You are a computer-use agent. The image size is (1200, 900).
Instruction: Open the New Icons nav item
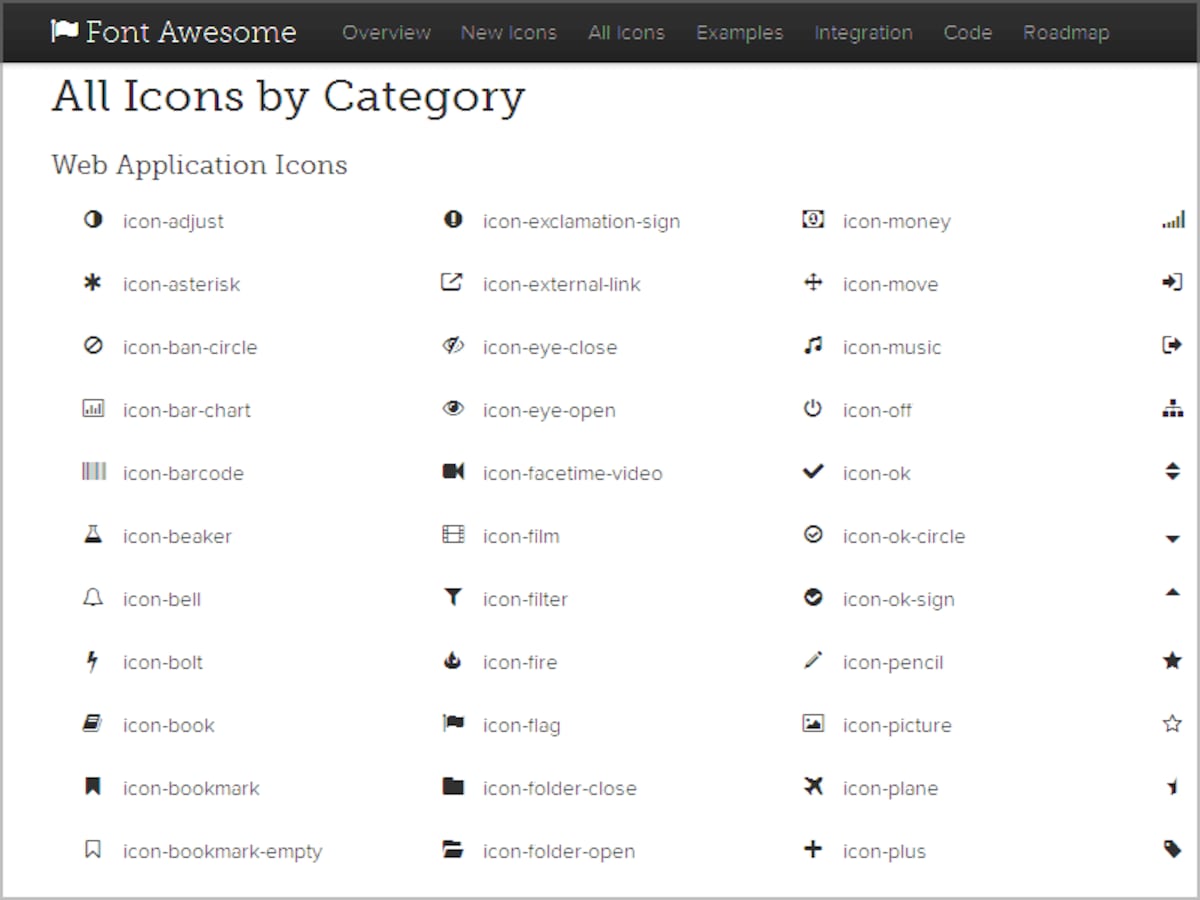[508, 32]
